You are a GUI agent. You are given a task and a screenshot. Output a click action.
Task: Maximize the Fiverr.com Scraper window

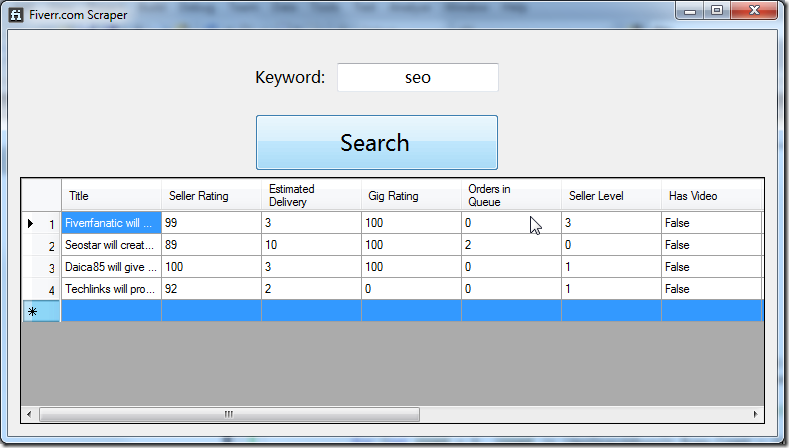717,11
